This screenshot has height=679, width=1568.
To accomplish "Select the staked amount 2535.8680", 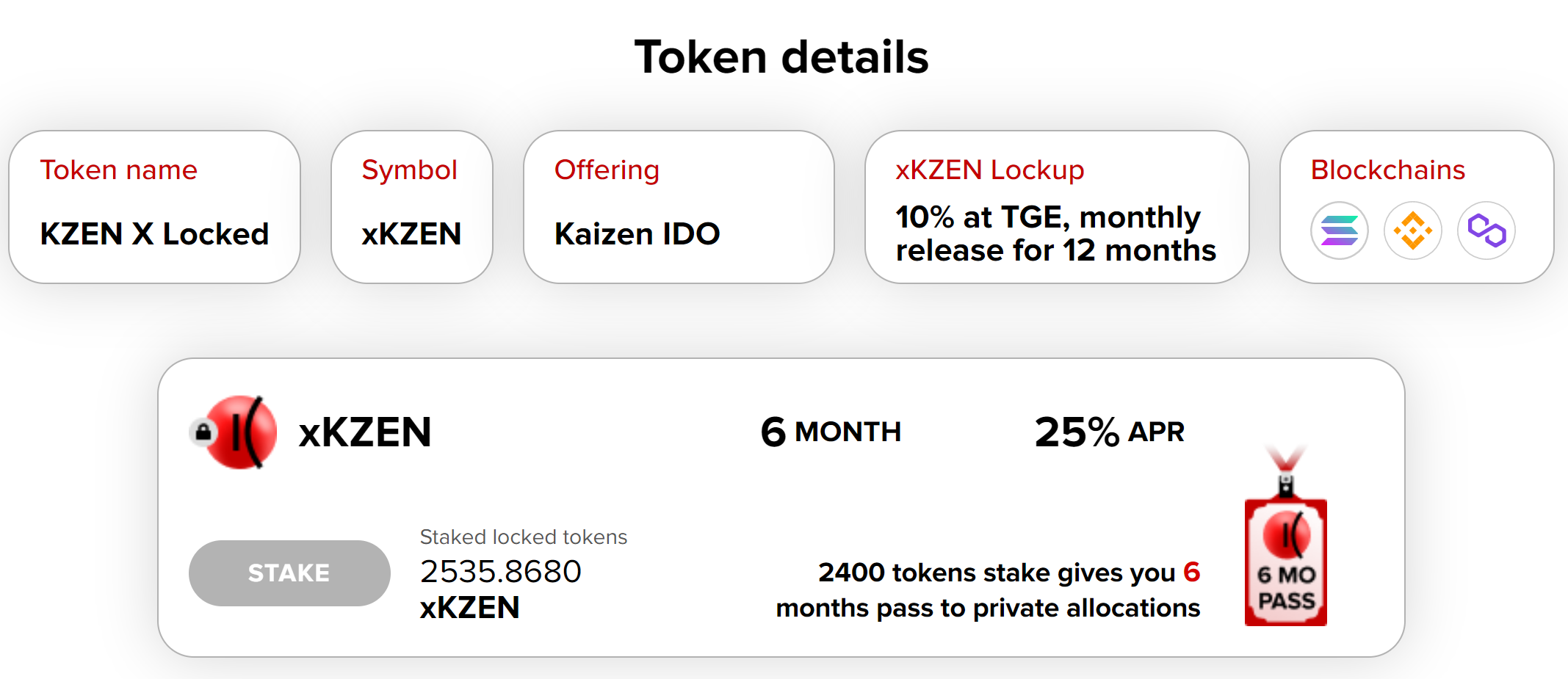I will (501, 572).
